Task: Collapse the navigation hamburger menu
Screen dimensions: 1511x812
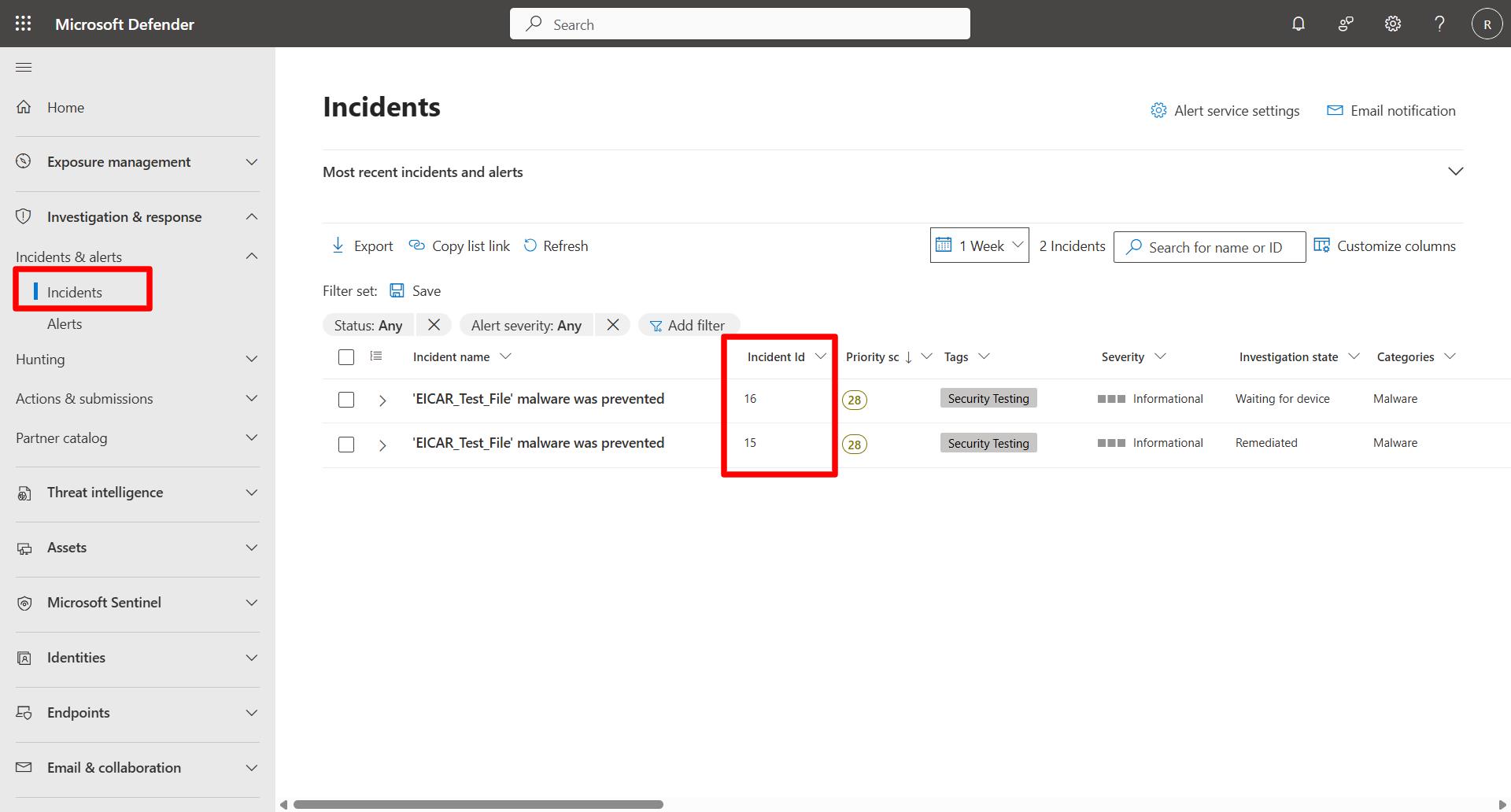Action: coord(24,68)
